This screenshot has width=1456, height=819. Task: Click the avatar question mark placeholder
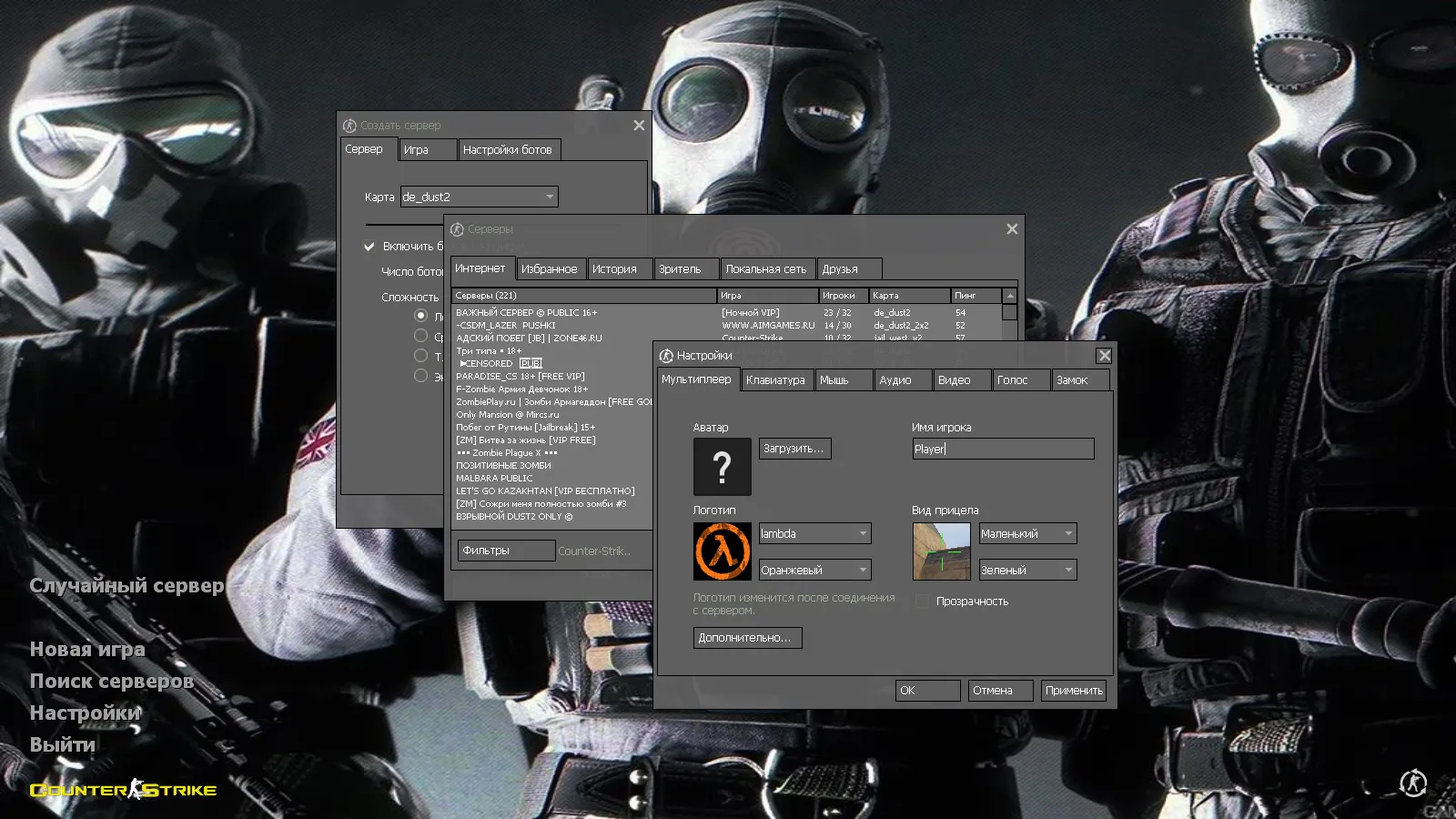722,467
